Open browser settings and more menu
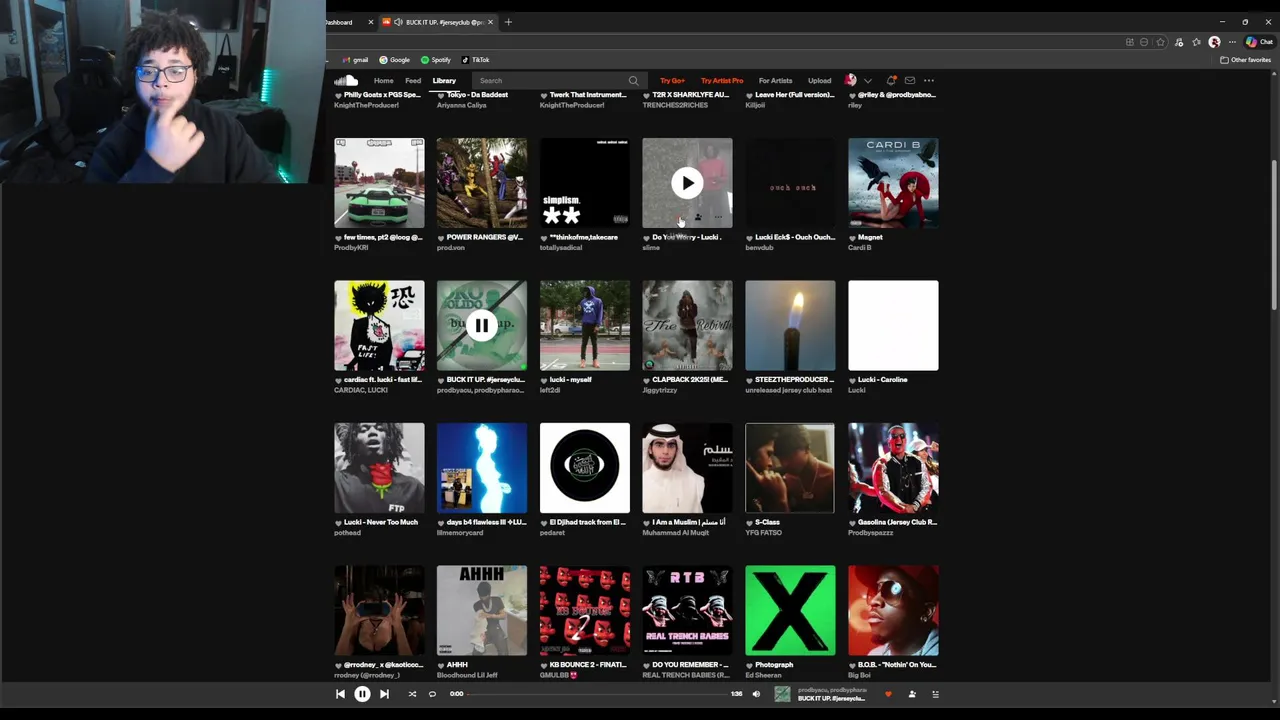Image resolution: width=1280 pixels, height=720 pixels. pos(1232,42)
